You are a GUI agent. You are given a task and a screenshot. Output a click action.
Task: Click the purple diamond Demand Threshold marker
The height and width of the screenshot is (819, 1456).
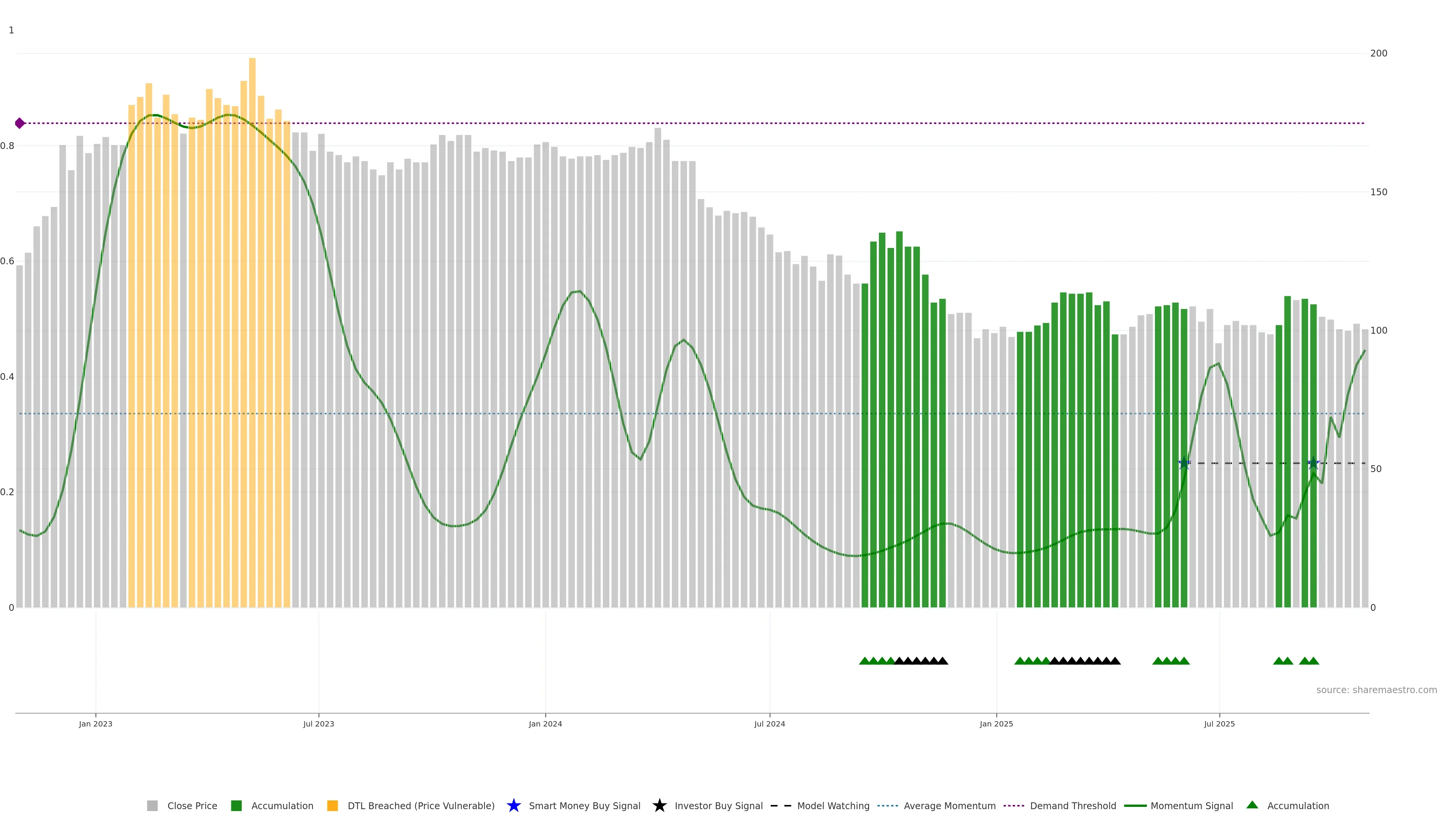(x=20, y=123)
